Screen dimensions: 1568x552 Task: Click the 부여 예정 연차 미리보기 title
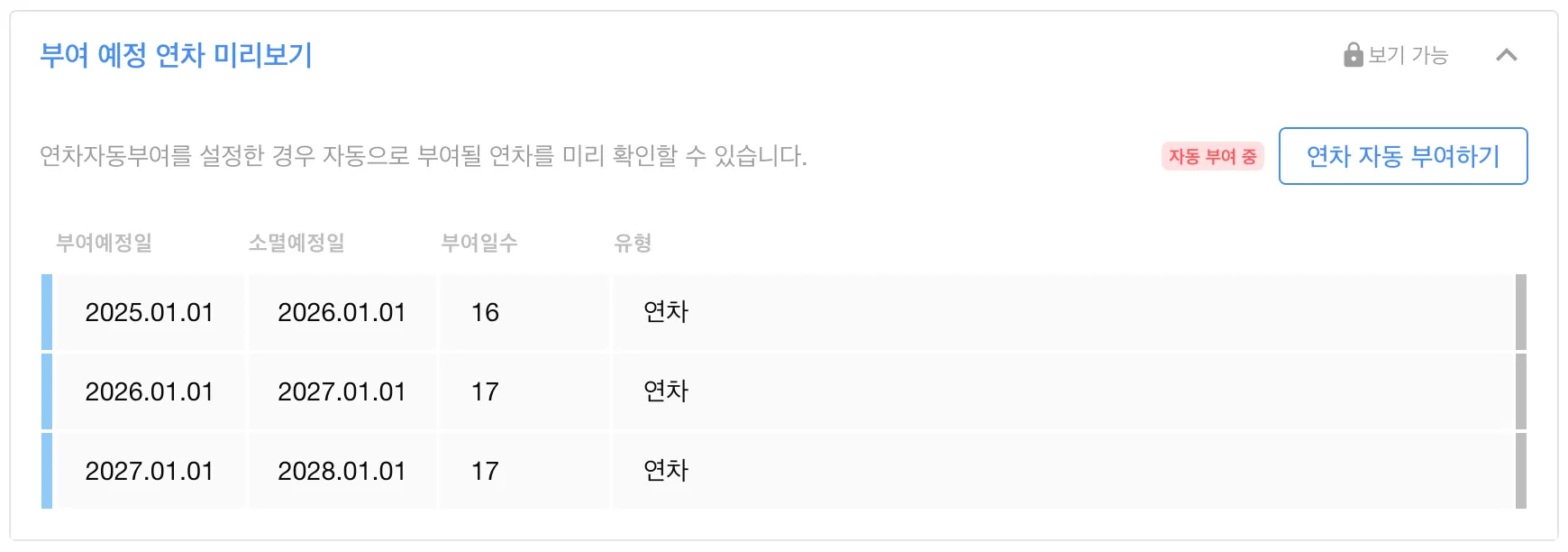click(176, 55)
